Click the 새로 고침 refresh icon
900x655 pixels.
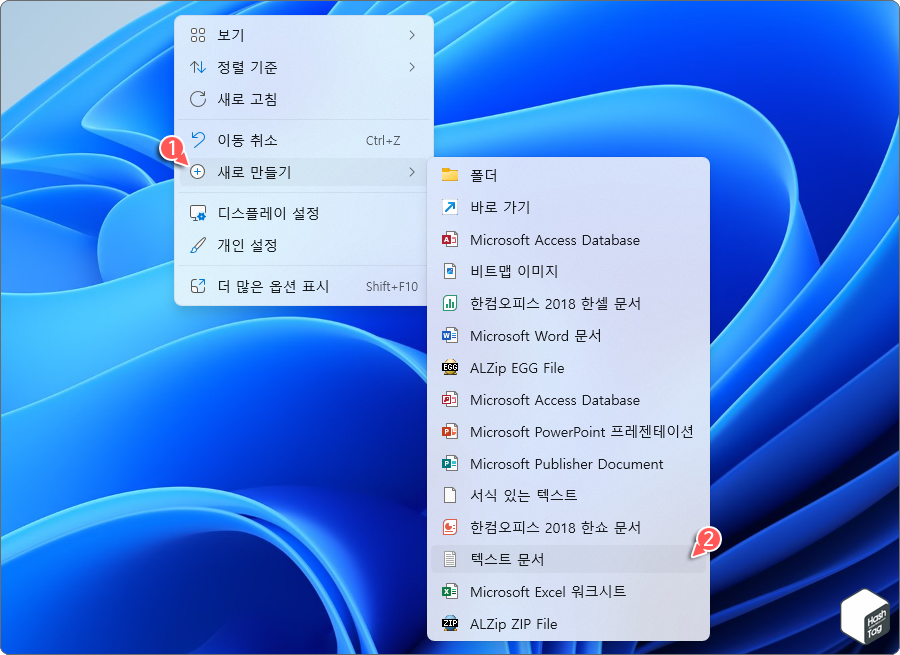tap(198, 99)
